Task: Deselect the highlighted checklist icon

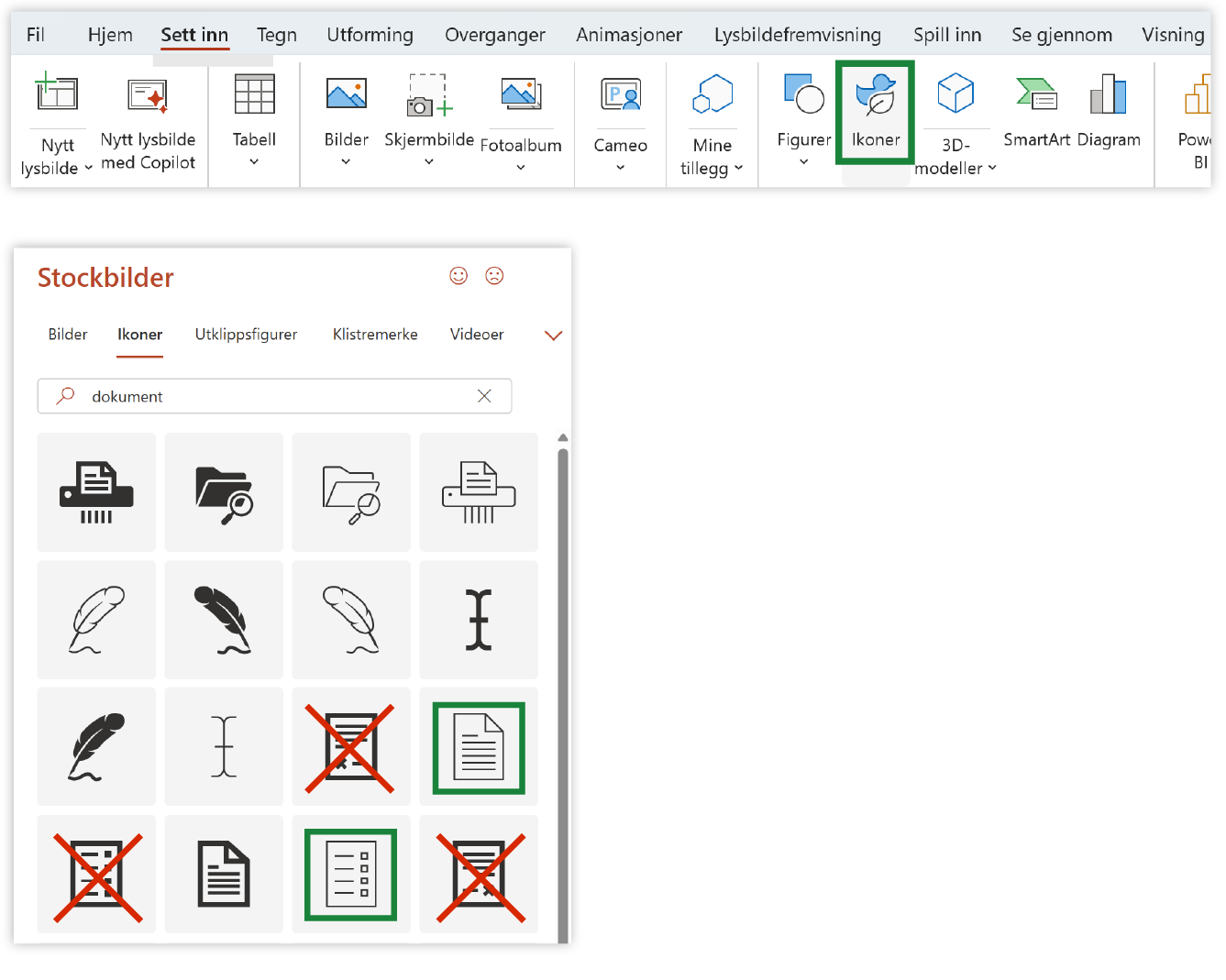Action: point(351,874)
